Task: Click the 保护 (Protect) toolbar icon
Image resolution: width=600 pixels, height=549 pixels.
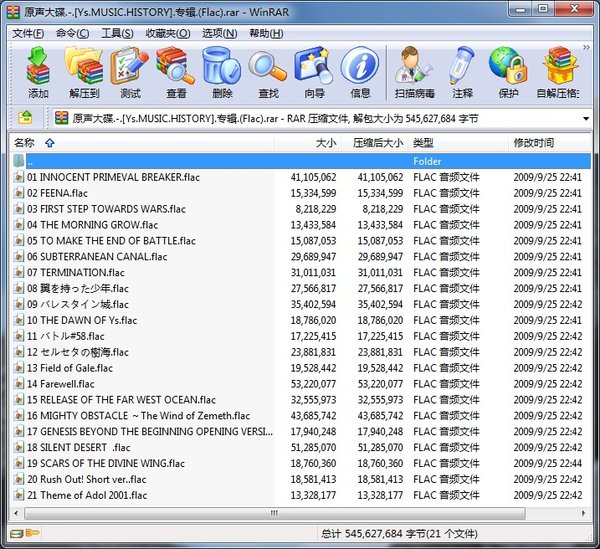Action: 508,66
